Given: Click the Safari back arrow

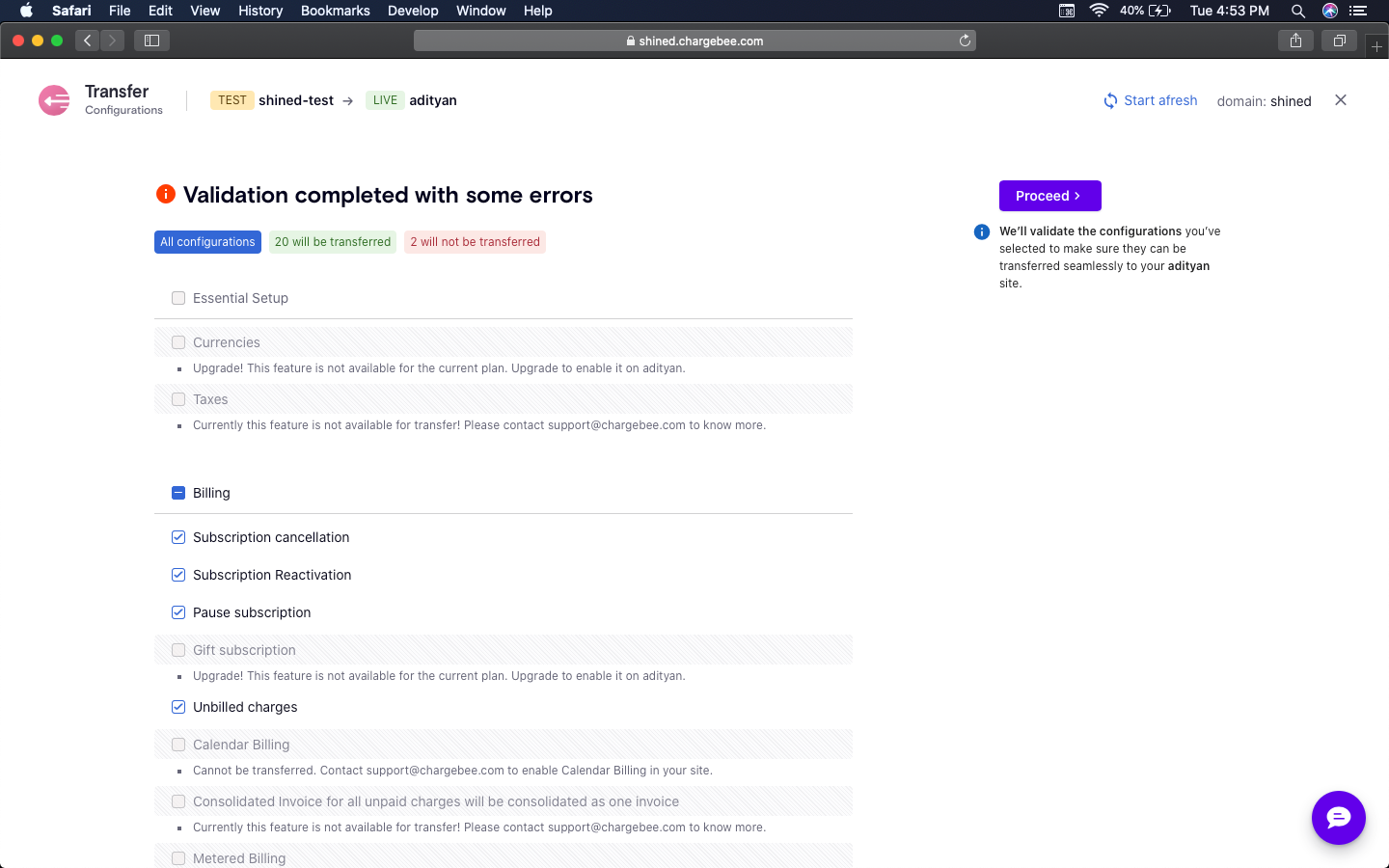Looking at the screenshot, I should click(x=88, y=41).
